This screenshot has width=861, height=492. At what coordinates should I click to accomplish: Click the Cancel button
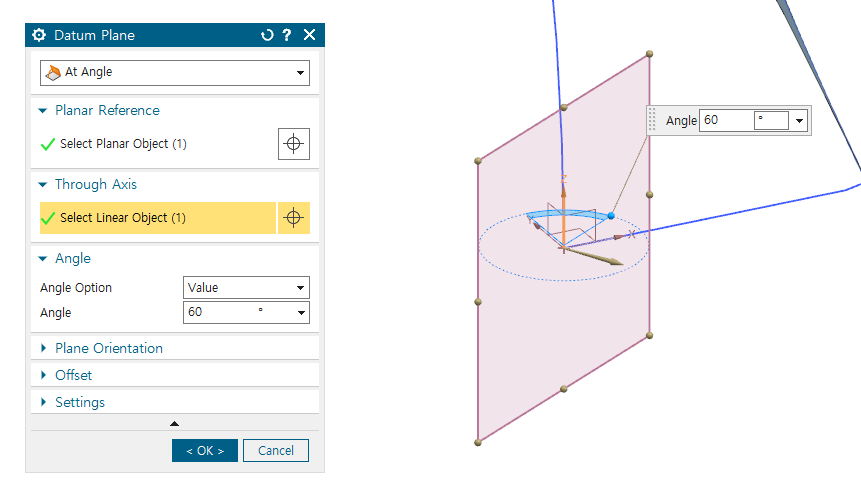(276, 451)
